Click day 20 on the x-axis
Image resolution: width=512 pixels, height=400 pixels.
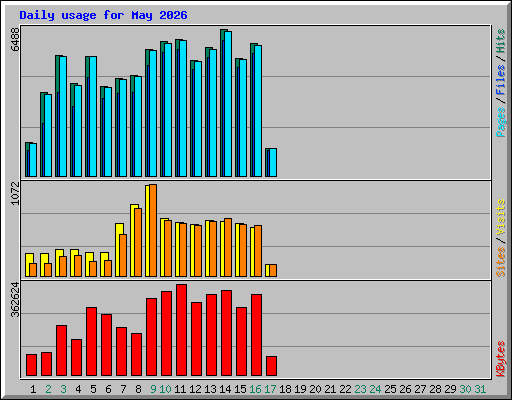click(x=315, y=389)
